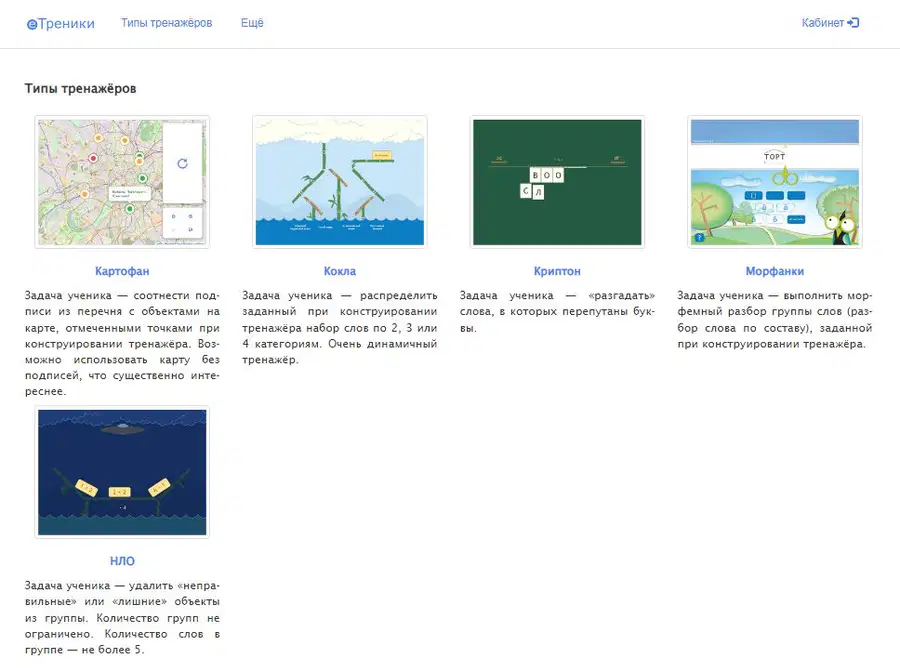
Task: Open the Кокла bamboo thumbnail
Action: 340,182
